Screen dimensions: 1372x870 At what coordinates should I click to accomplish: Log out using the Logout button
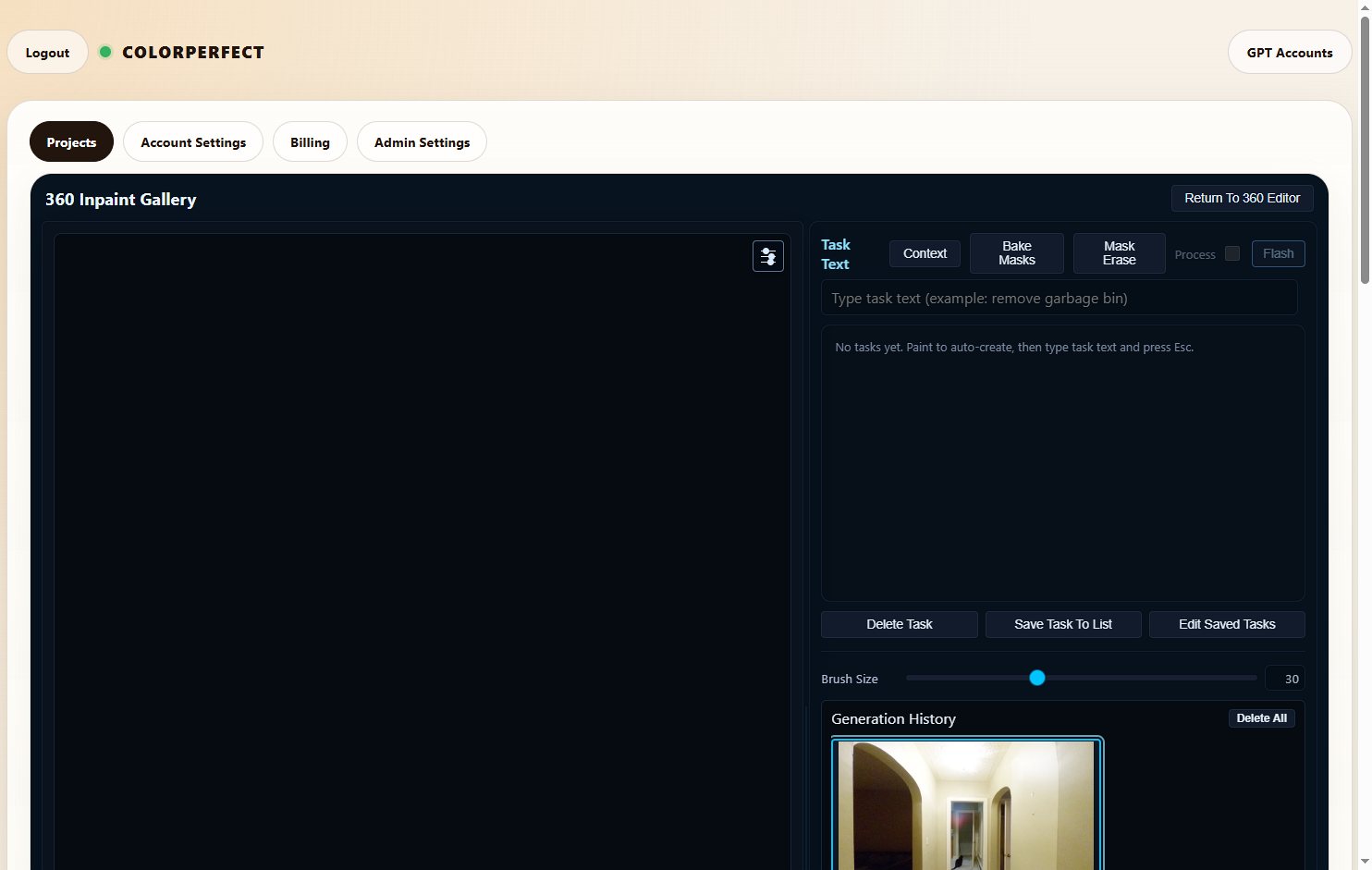(47, 52)
